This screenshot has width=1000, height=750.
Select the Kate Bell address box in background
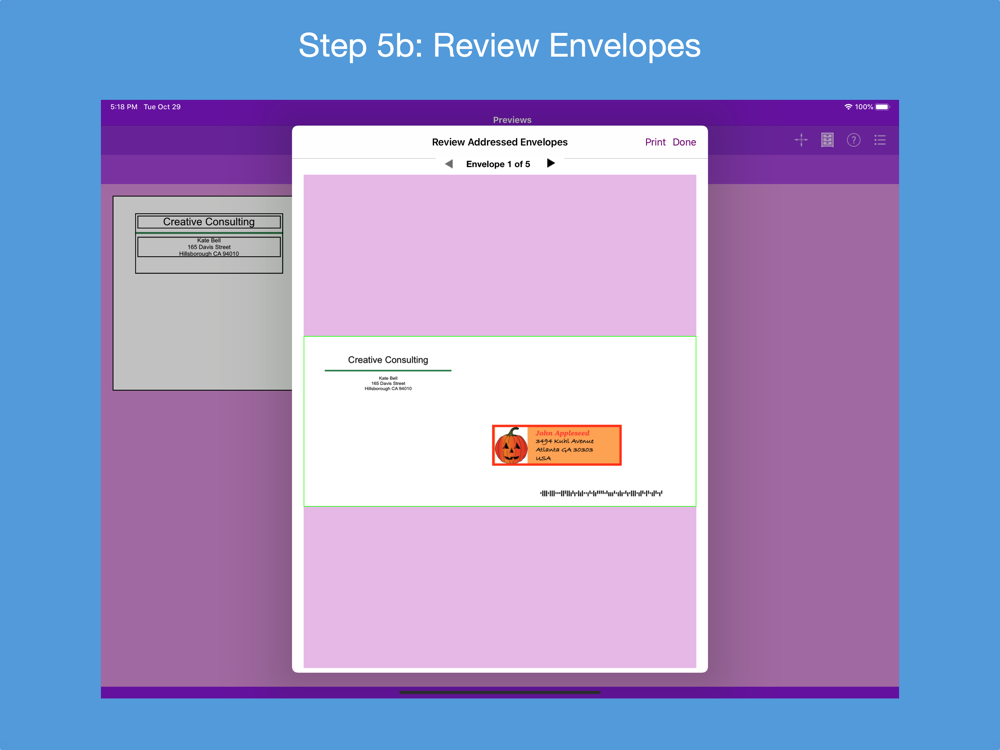(209, 247)
